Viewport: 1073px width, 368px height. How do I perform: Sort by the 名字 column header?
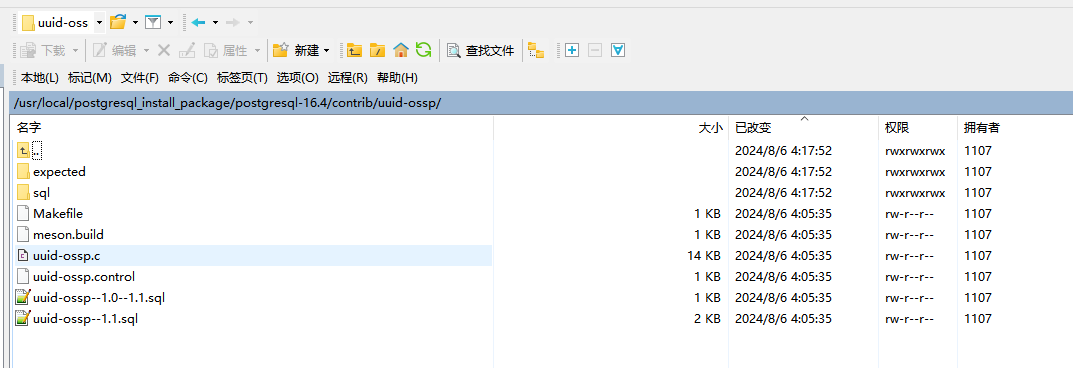point(253,127)
